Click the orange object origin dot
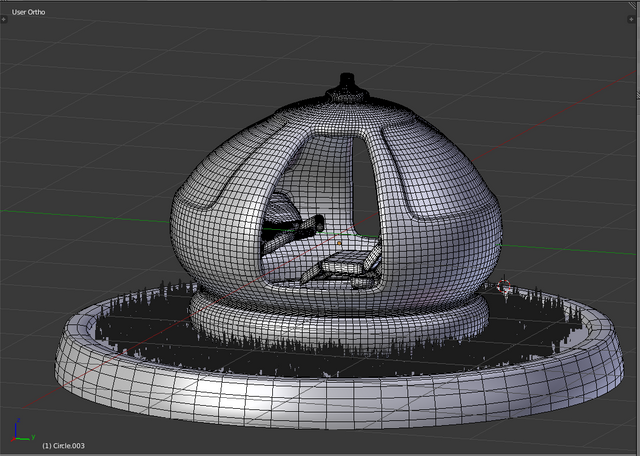This screenshot has width=640, height=456. [339, 243]
